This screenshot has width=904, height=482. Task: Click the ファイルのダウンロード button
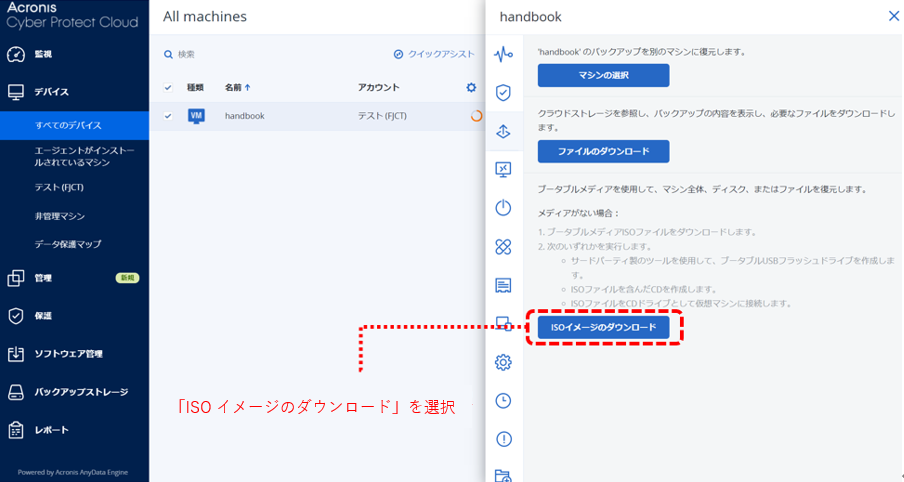pos(603,152)
